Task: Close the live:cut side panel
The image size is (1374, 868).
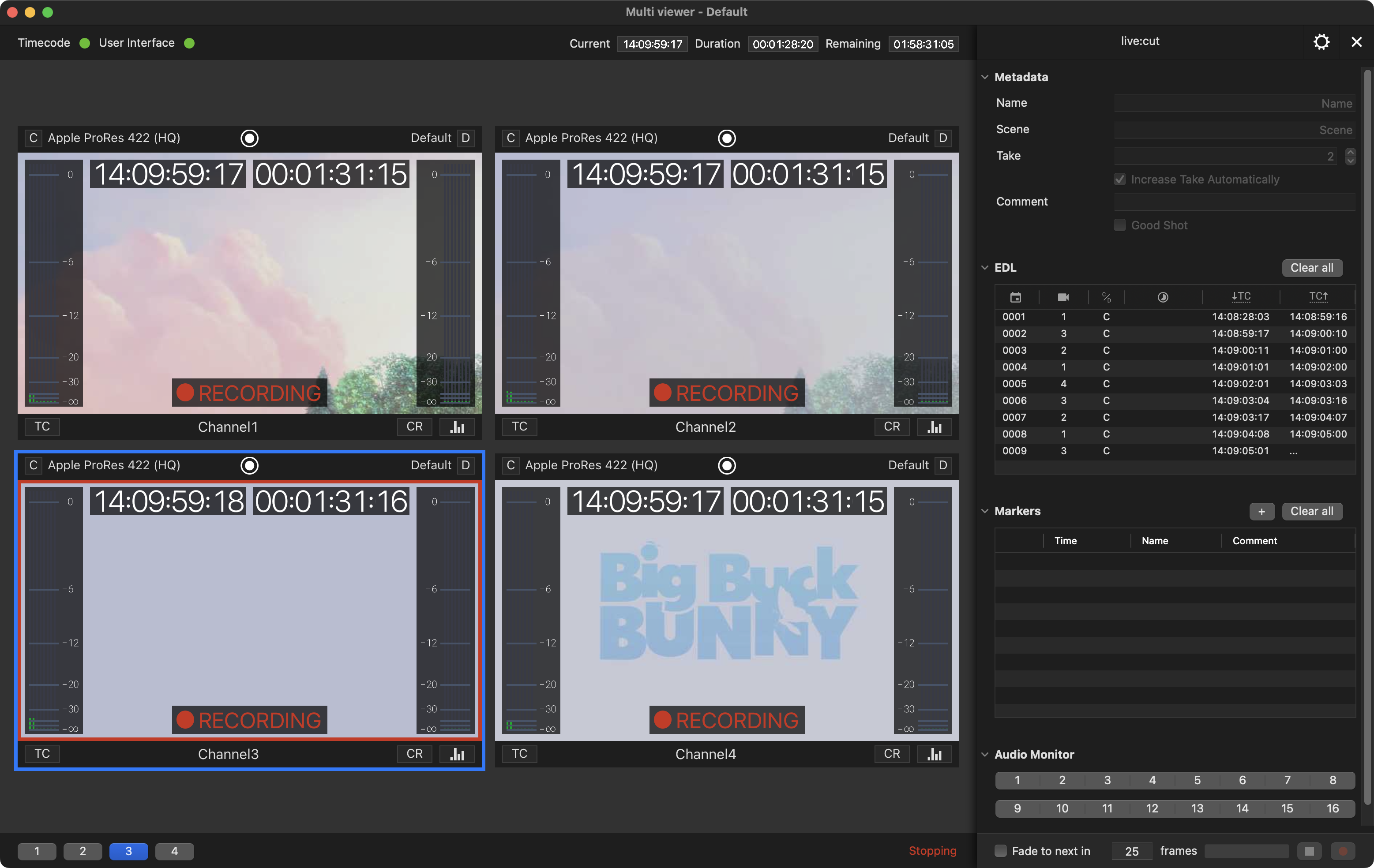Action: point(1356,41)
